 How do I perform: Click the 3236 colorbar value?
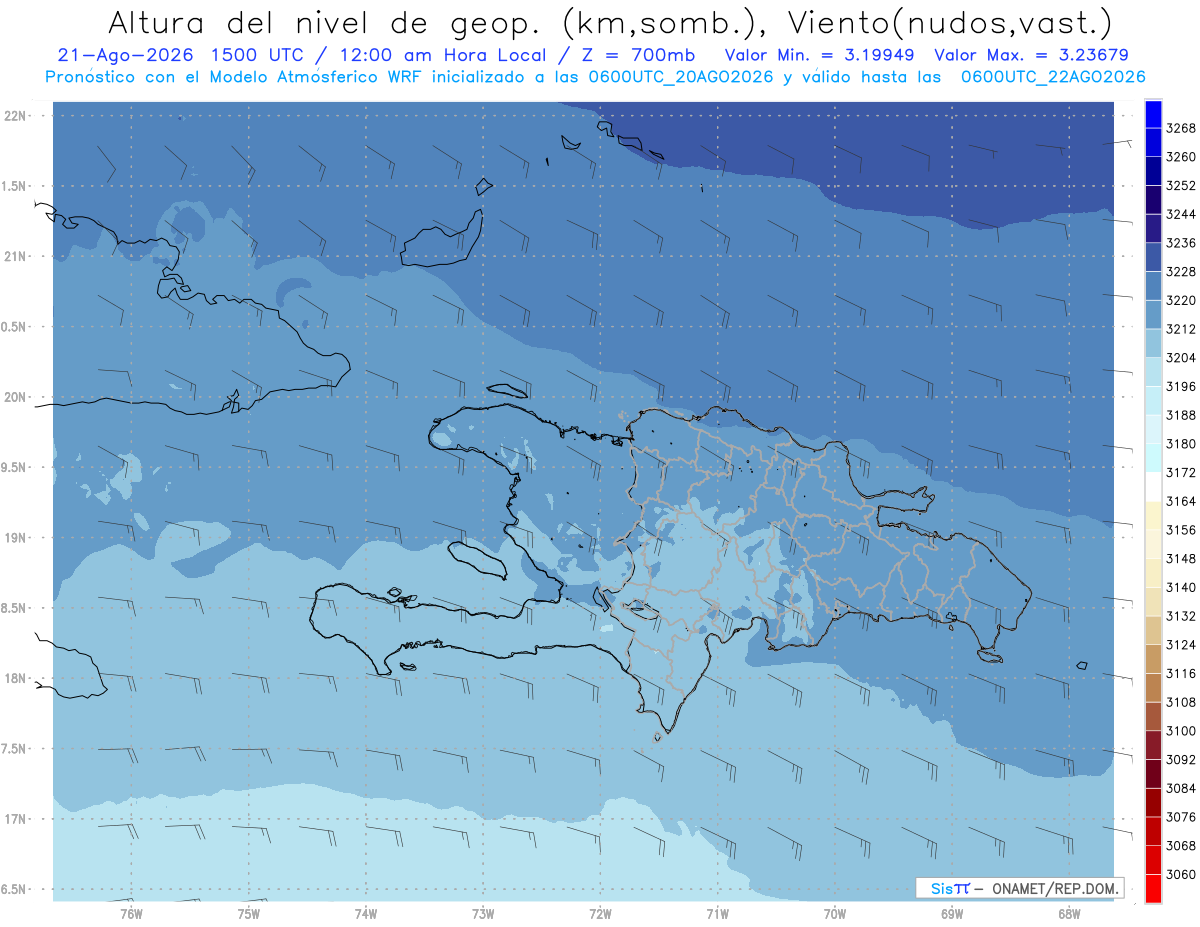point(1181,243)
